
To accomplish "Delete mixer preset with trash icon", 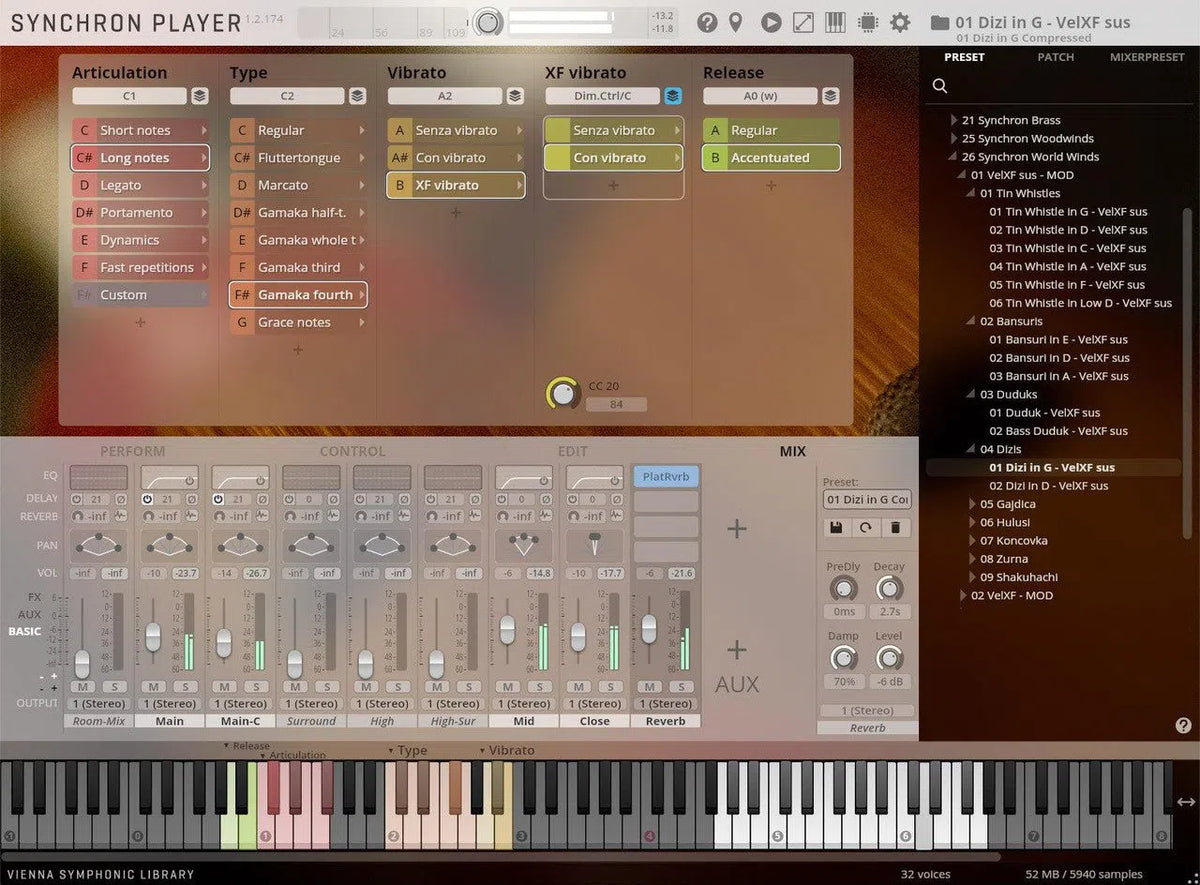I will (896, 527).
